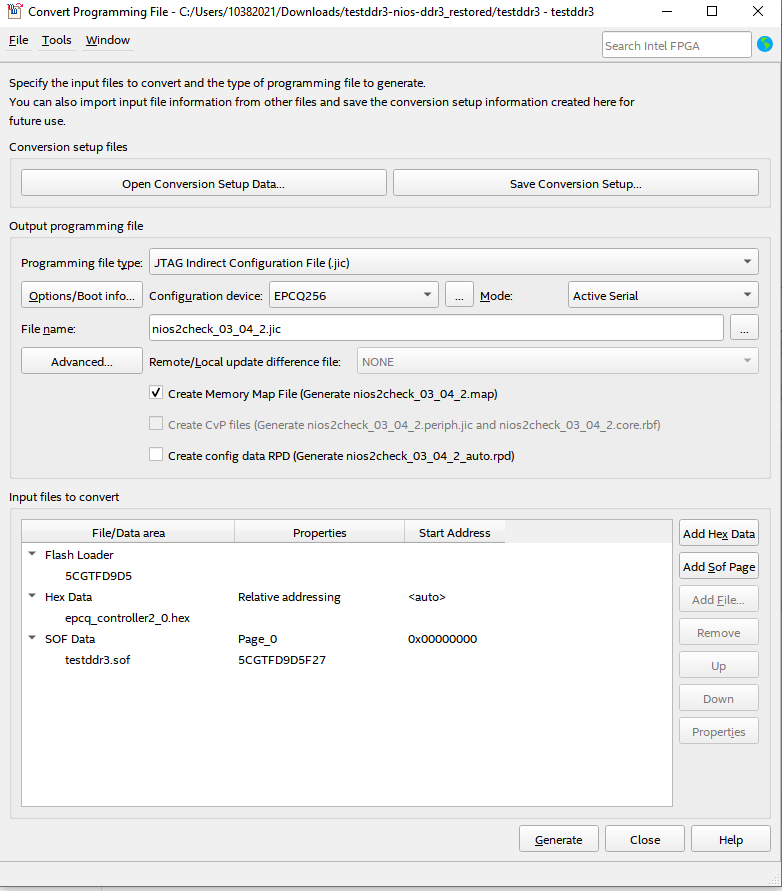
Task: Collapse the SOF Data tree node
Action: 32,638
